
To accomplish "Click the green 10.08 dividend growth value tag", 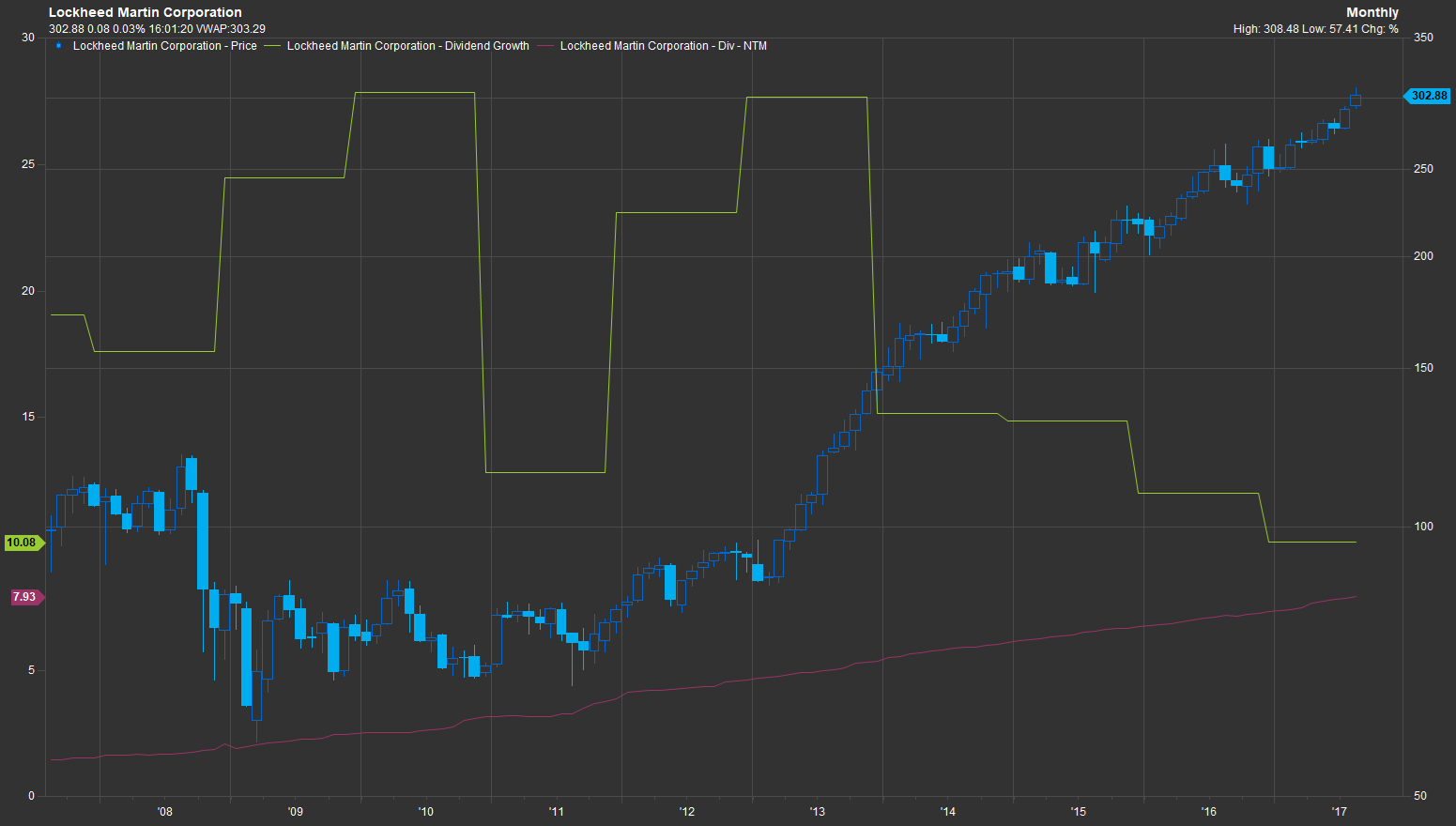I will [x=23, y=543].
